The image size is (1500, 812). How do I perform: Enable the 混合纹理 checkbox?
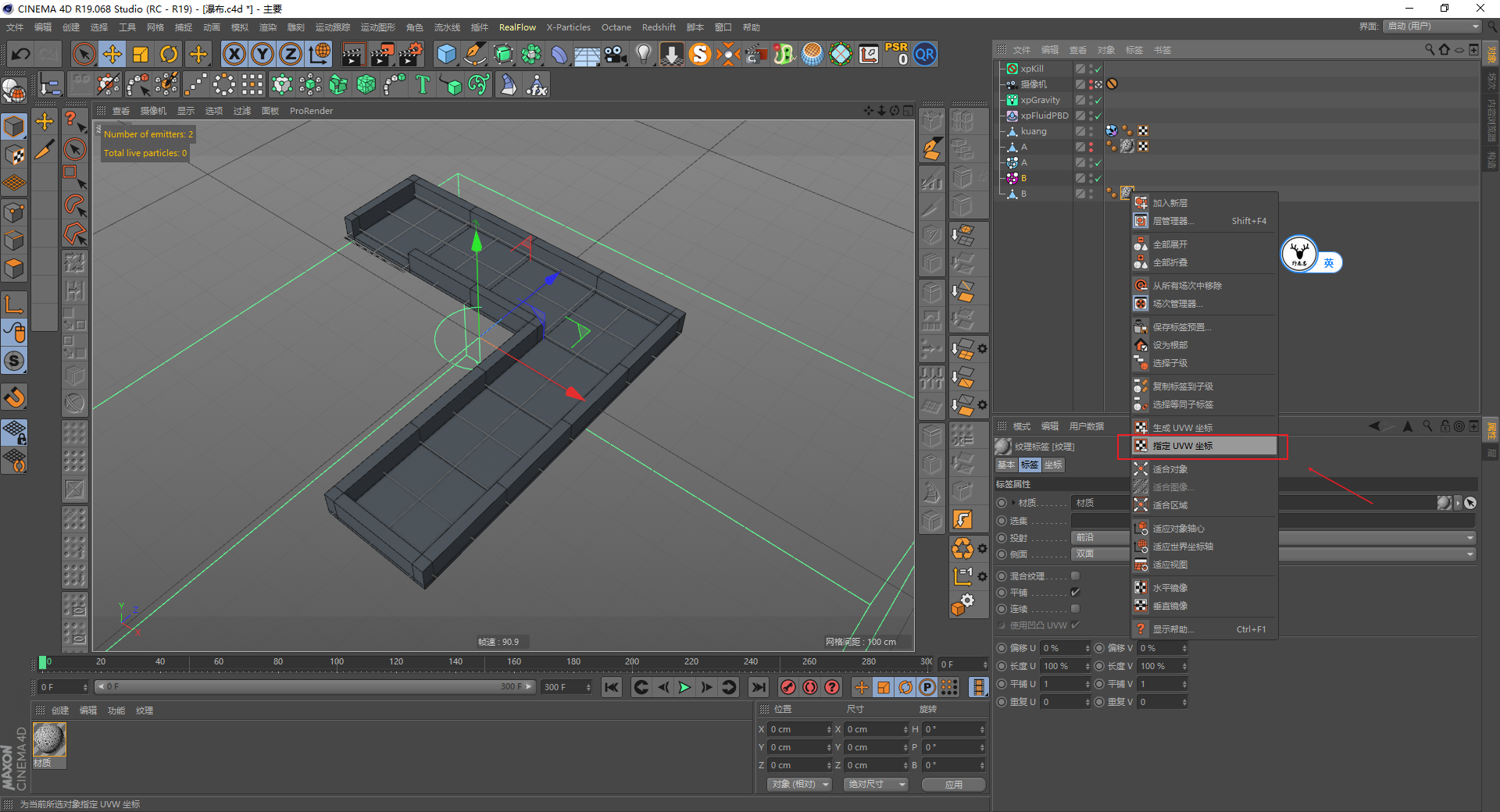(x=1075, y=576)
